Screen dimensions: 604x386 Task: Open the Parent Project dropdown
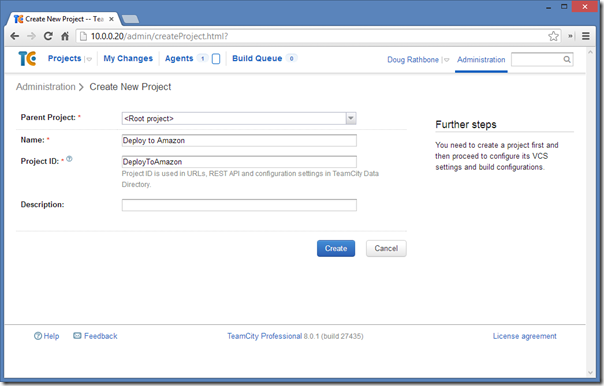(x=239, y=118)
